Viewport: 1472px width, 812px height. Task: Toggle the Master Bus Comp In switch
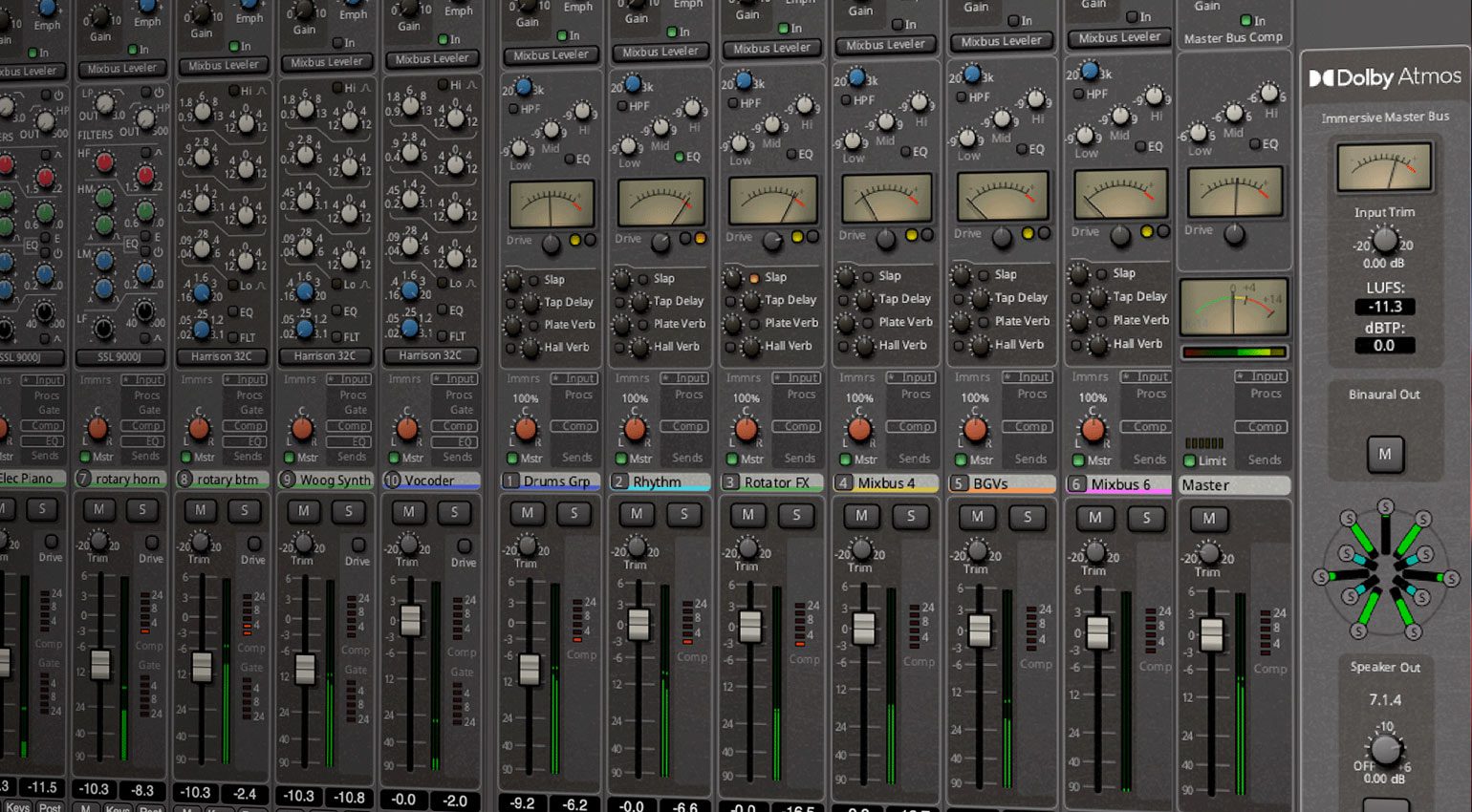(x=1246, y=20)
